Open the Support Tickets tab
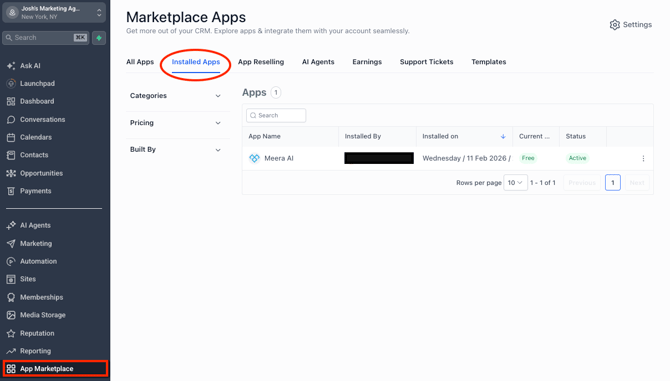This screenshot has height=381, width=670. coord(426,62)
